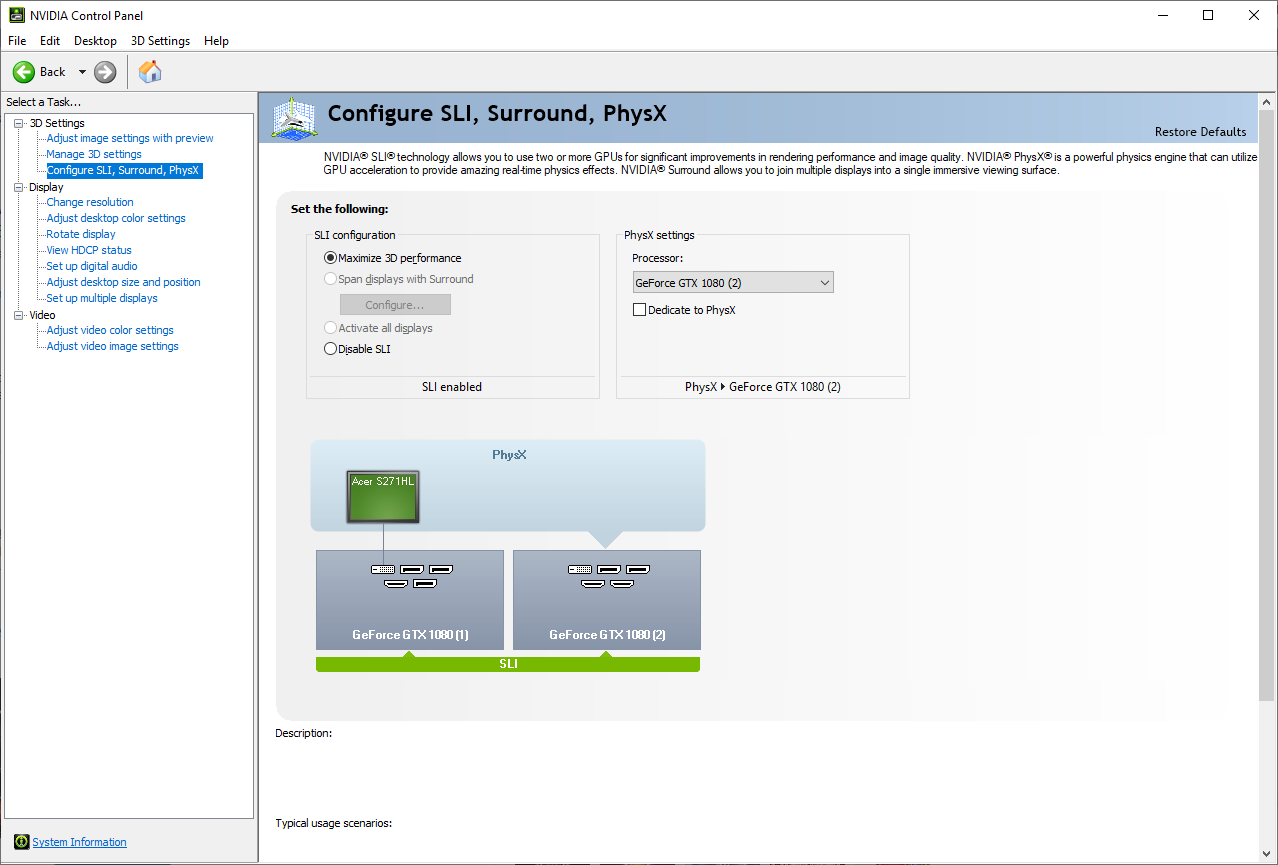Open the Desktop menu
1278x865 pixels.
coord(95,41)
